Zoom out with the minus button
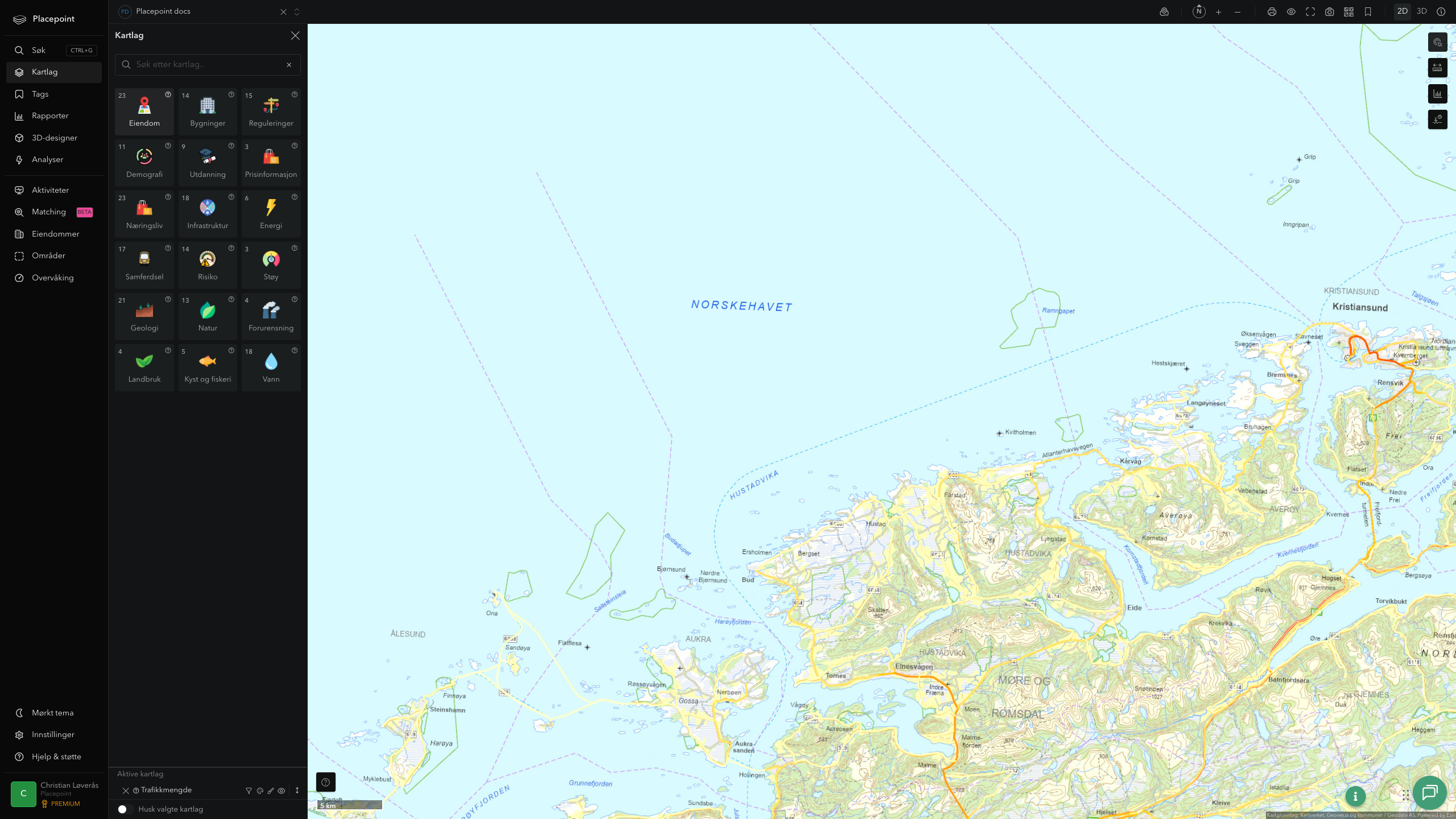 point(1238,12)
